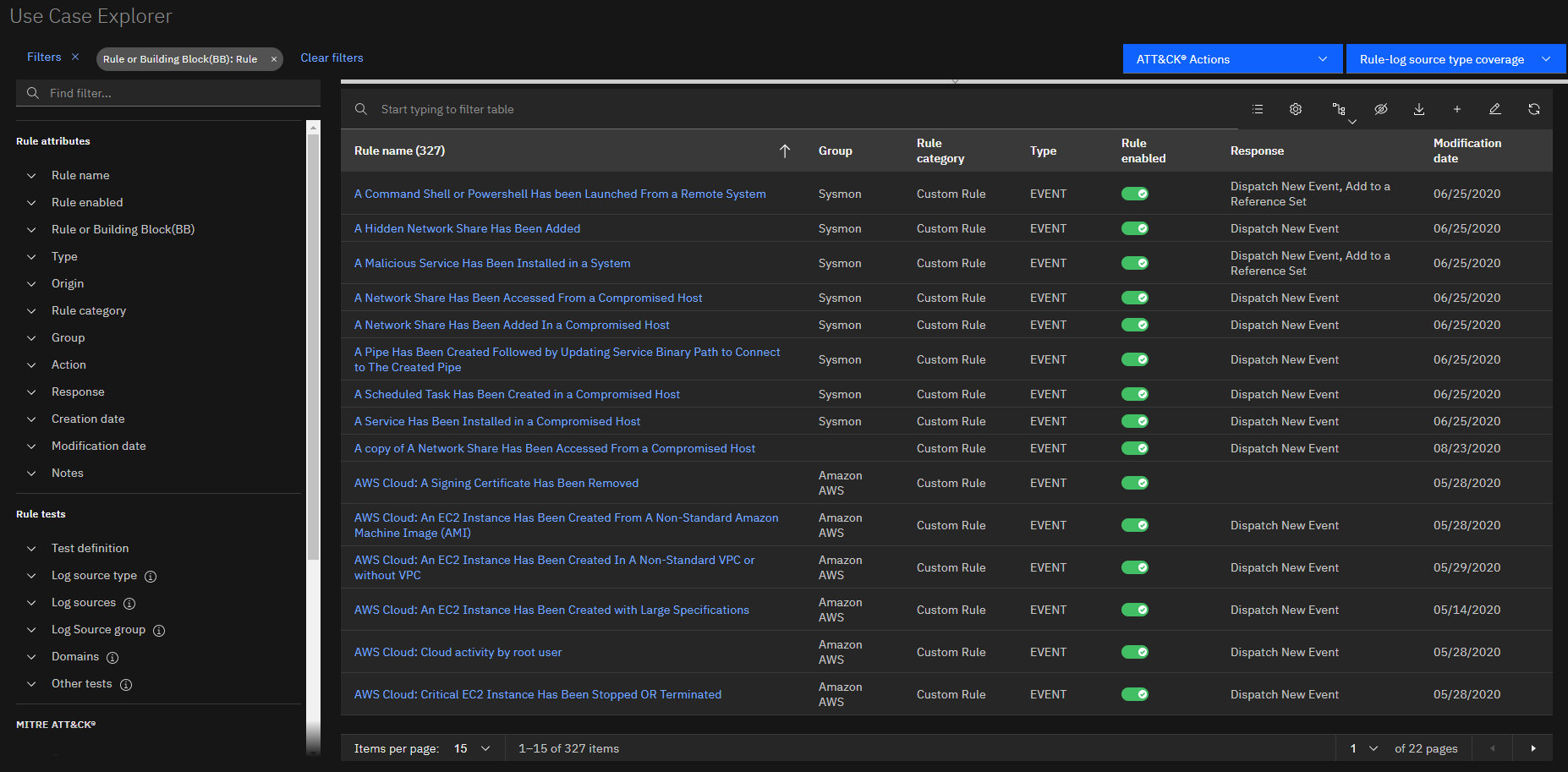Click the download export icon

pyautogui.click(x=1419, y=109)
